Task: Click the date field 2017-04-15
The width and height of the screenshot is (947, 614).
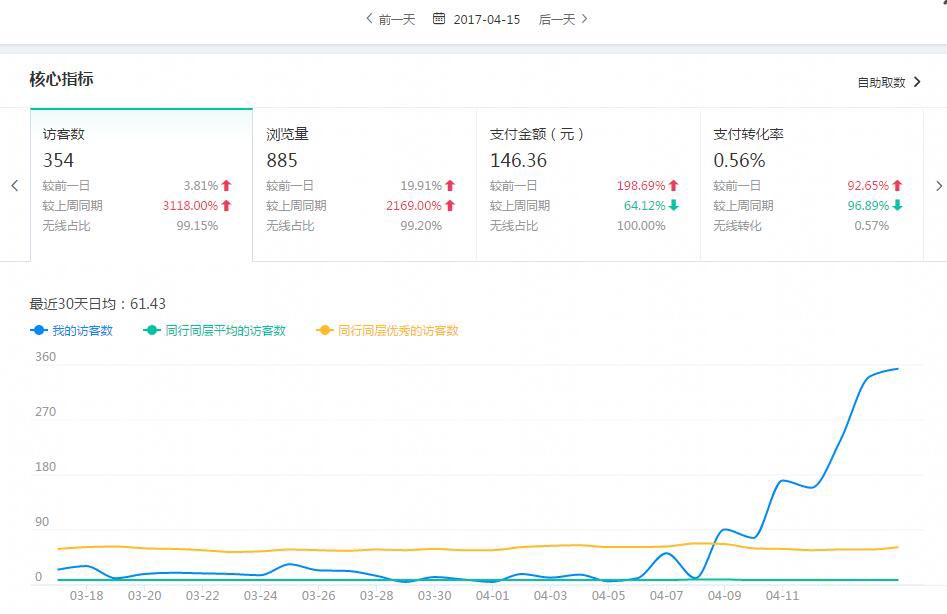Action: coord(487,19)
